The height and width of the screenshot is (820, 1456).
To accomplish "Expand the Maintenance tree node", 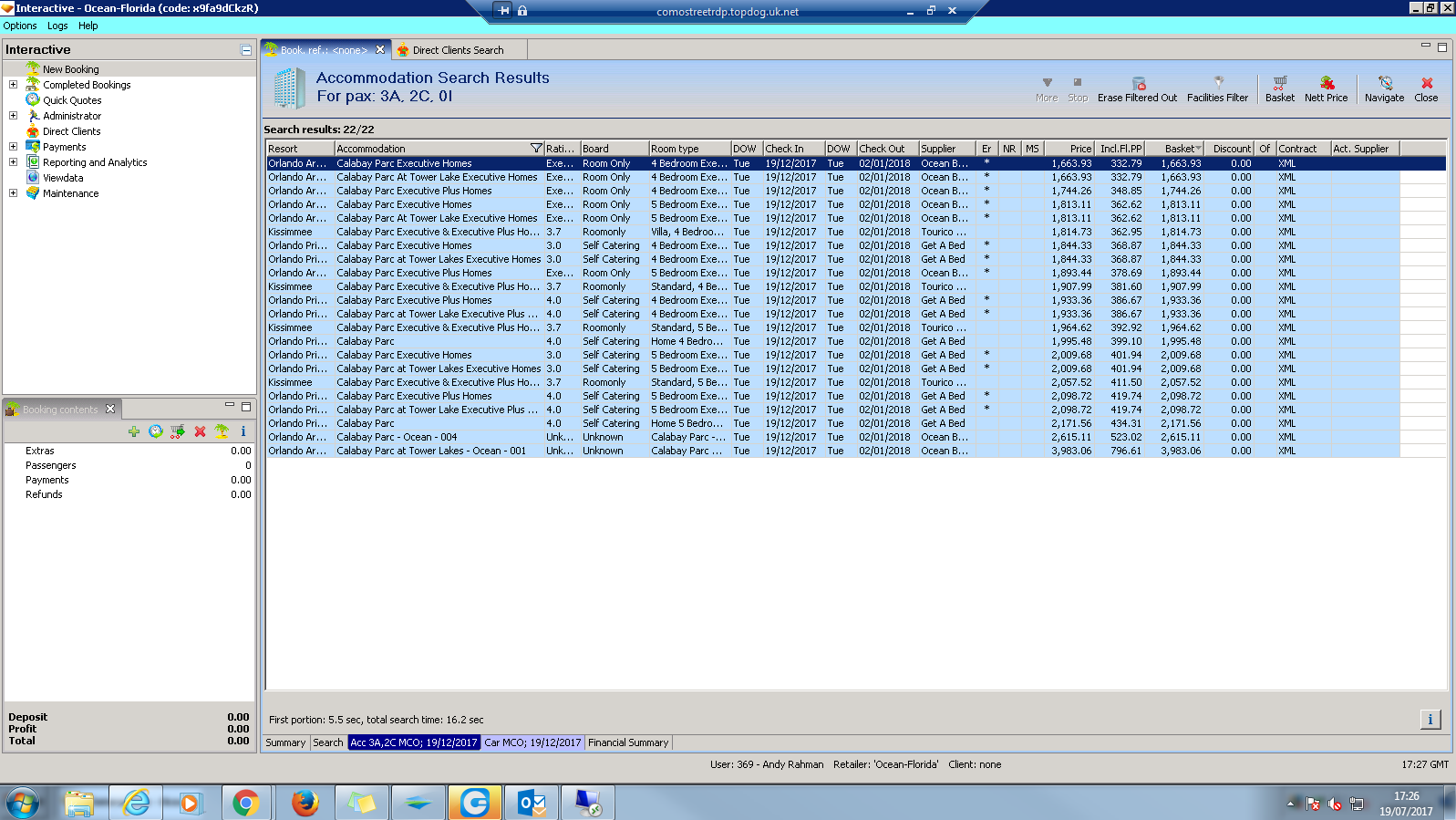I will pos(13,193).
